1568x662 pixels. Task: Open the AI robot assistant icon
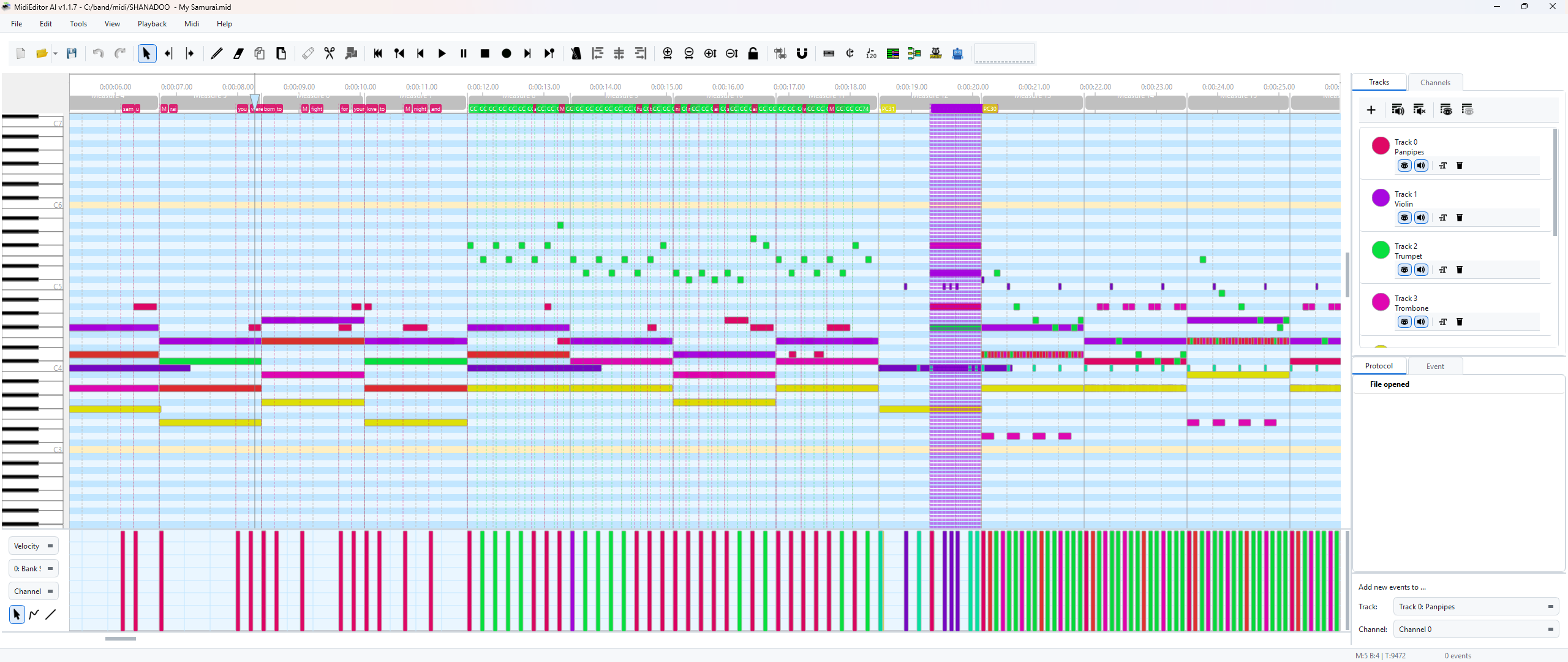point(957,53)
